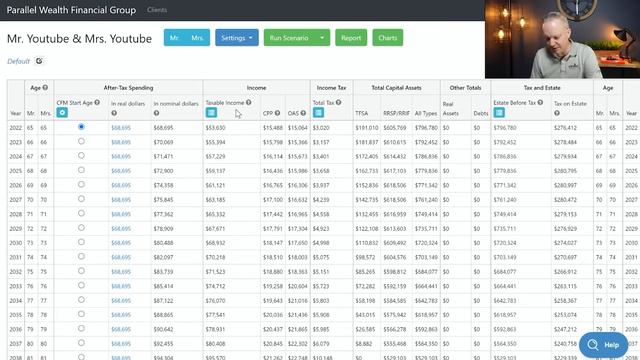Click nominal spending value $70,069
This screenshot has width=640, height=360.
[x=163, y=142]
